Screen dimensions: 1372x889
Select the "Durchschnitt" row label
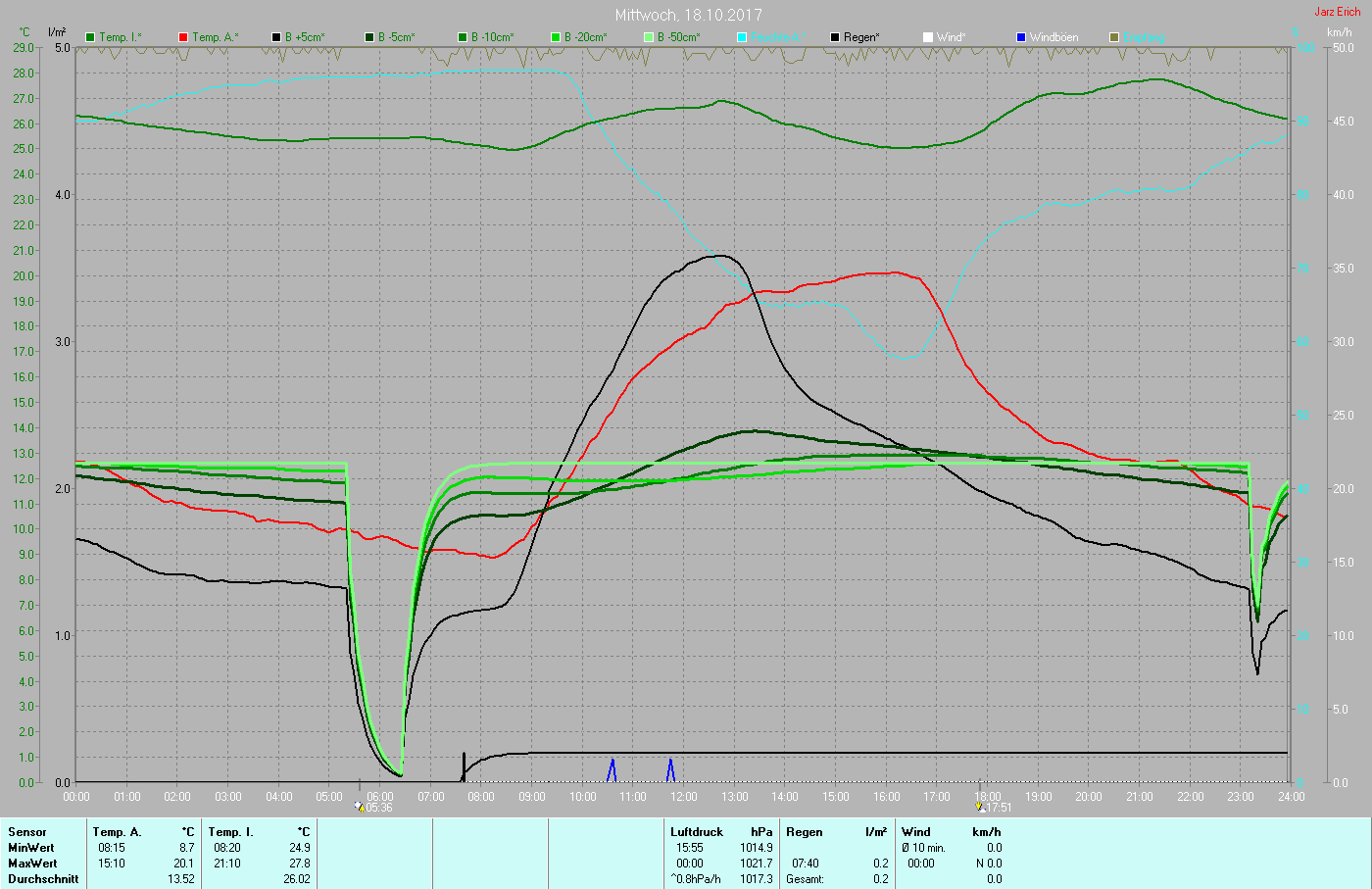[x=43, y=879]
